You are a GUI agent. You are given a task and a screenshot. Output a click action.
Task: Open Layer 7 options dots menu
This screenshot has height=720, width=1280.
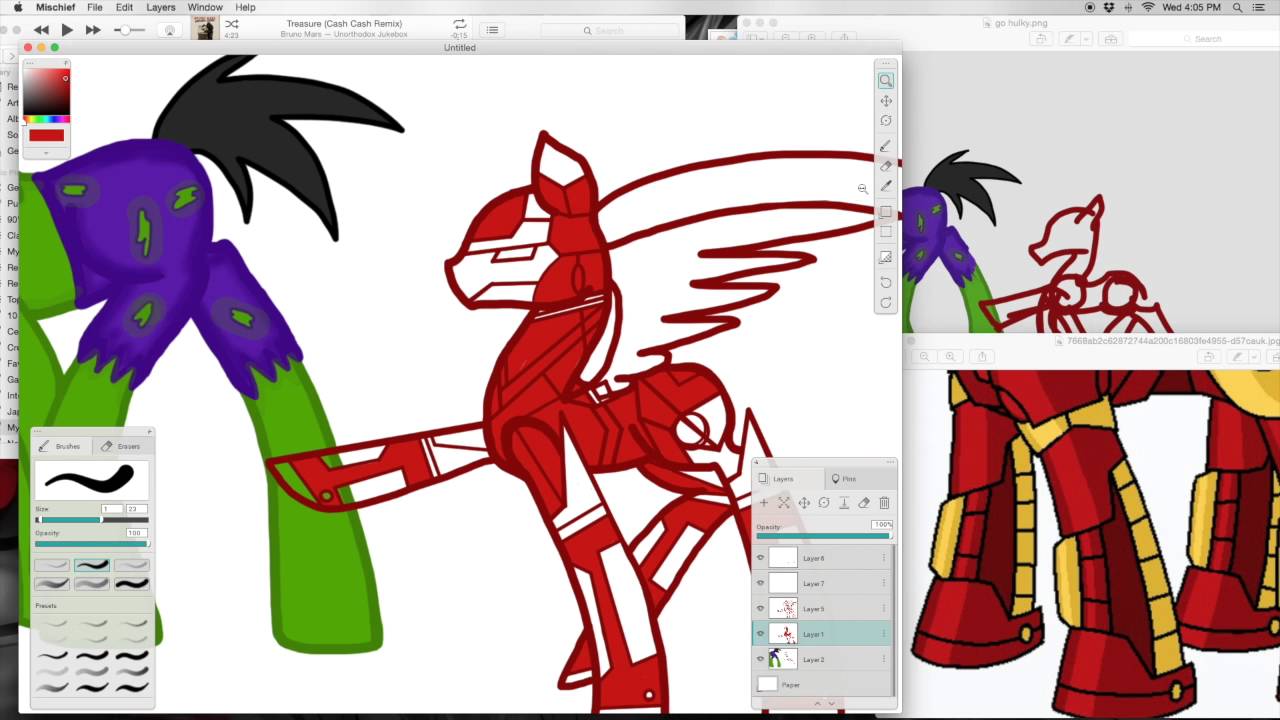[x=883, y=583]
